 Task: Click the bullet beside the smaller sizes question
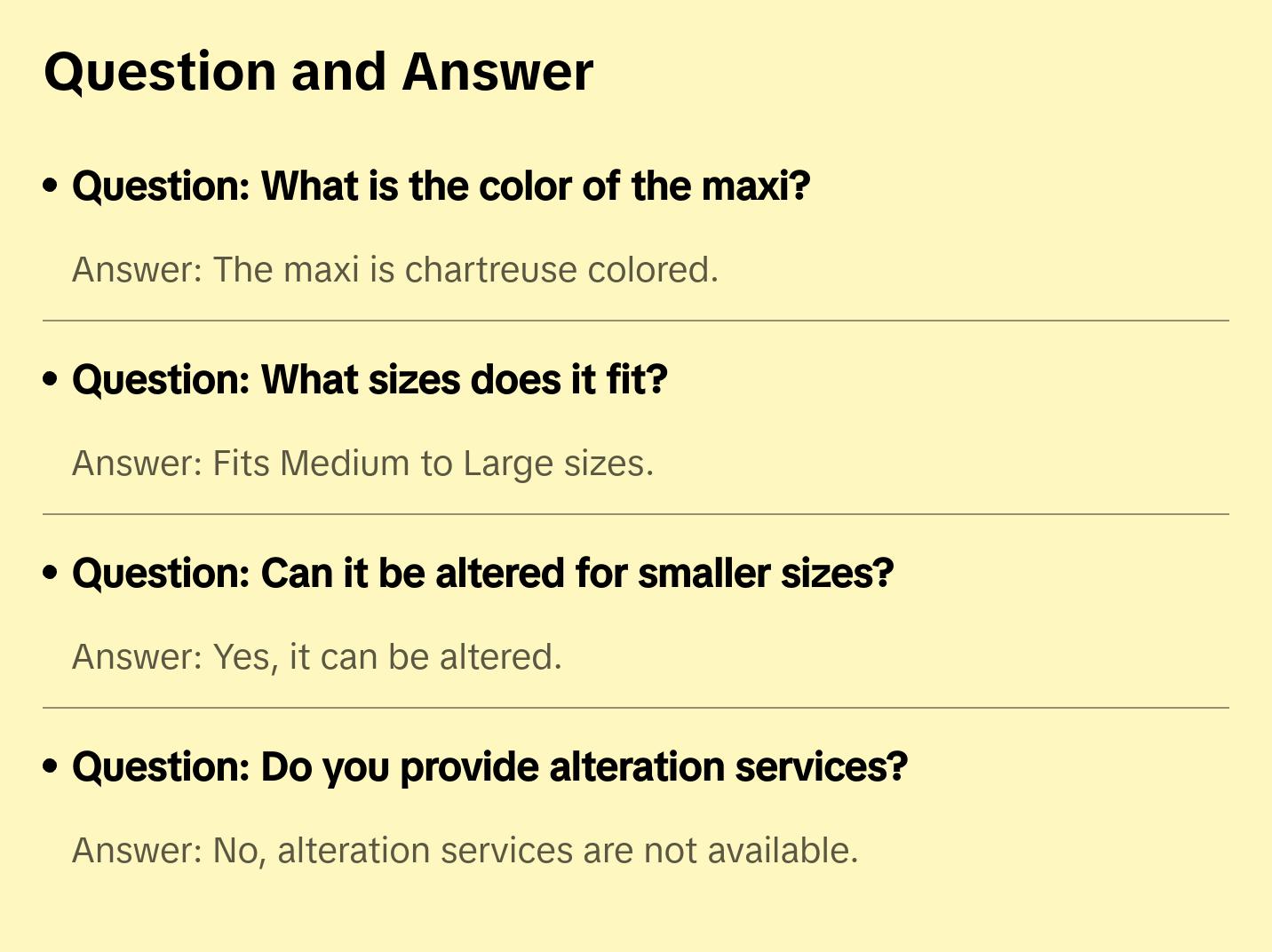pyautogui.click(x=51, y=574)
